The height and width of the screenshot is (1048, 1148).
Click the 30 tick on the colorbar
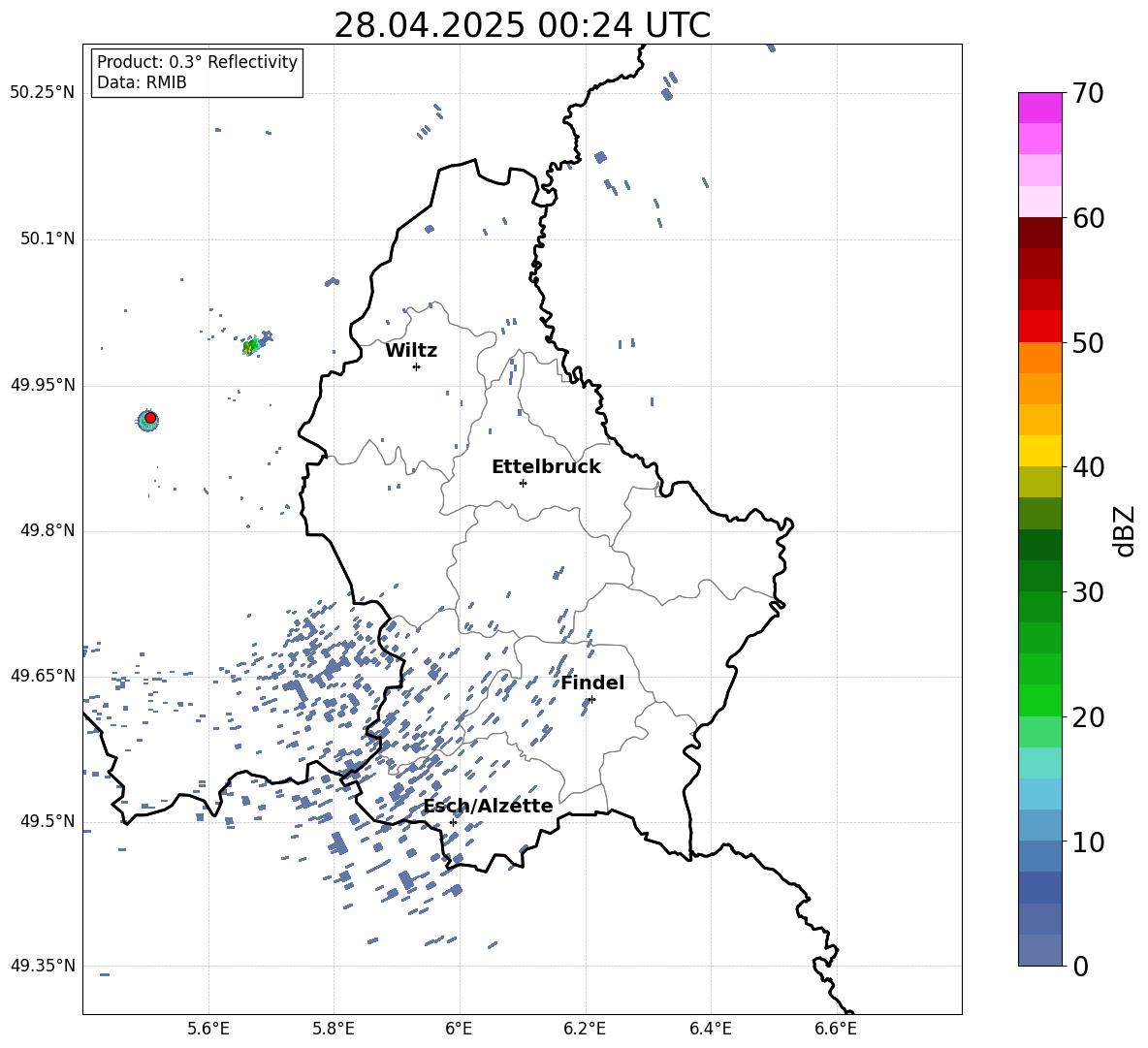click(x=1088, y=592)
